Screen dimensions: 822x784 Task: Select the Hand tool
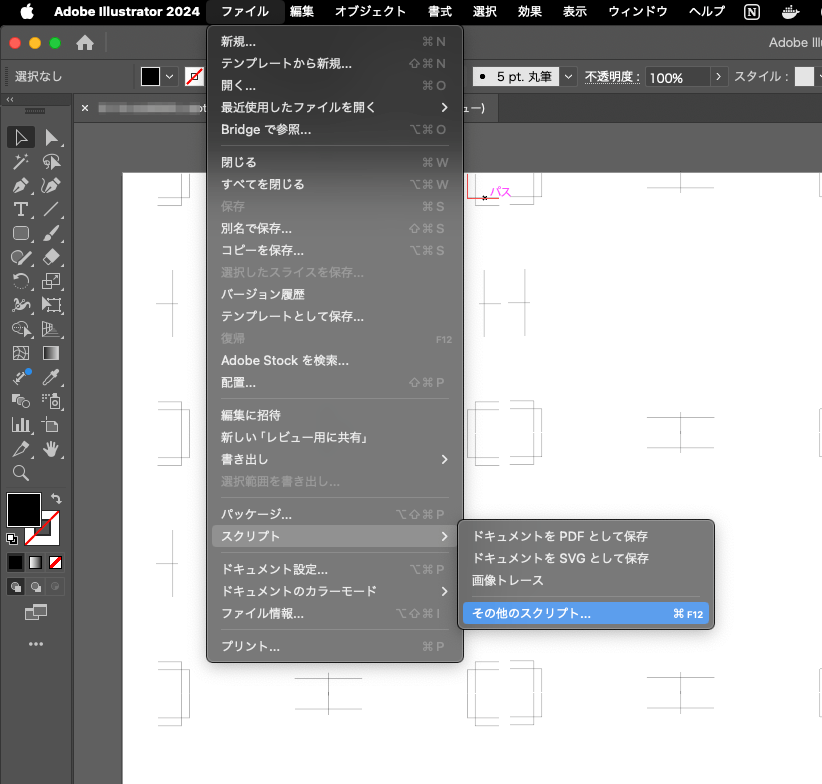click(x=51, y=449)
